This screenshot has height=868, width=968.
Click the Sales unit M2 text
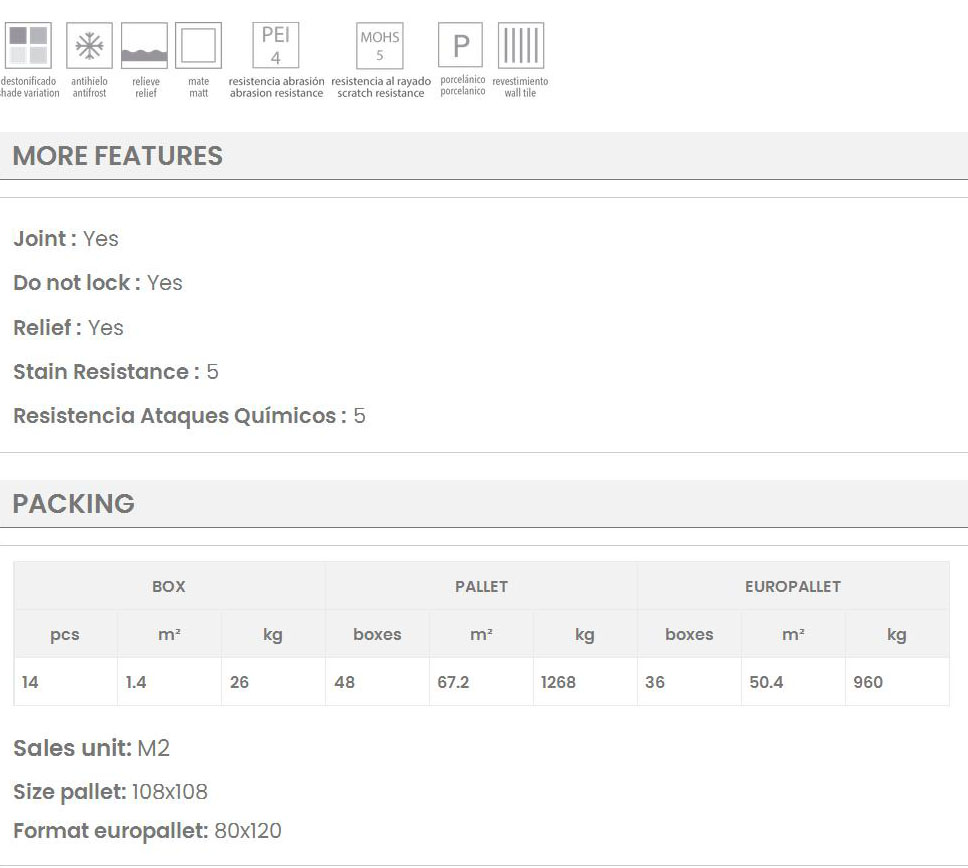pyautogui.click(x=92, y=748)
